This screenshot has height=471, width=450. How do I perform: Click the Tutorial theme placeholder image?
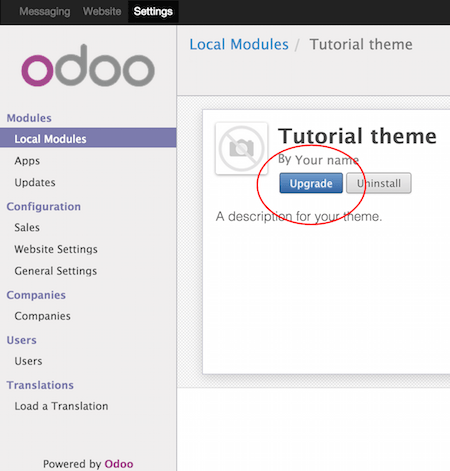(x=242, y=148)
